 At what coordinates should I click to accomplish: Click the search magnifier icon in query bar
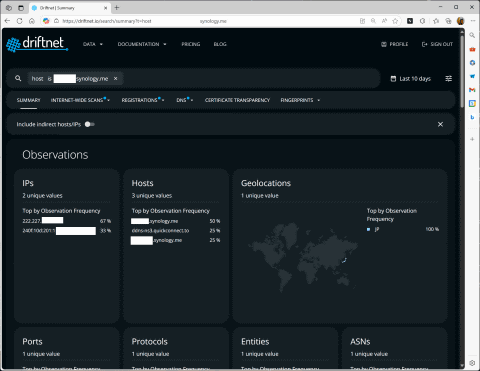pos(18,78)
